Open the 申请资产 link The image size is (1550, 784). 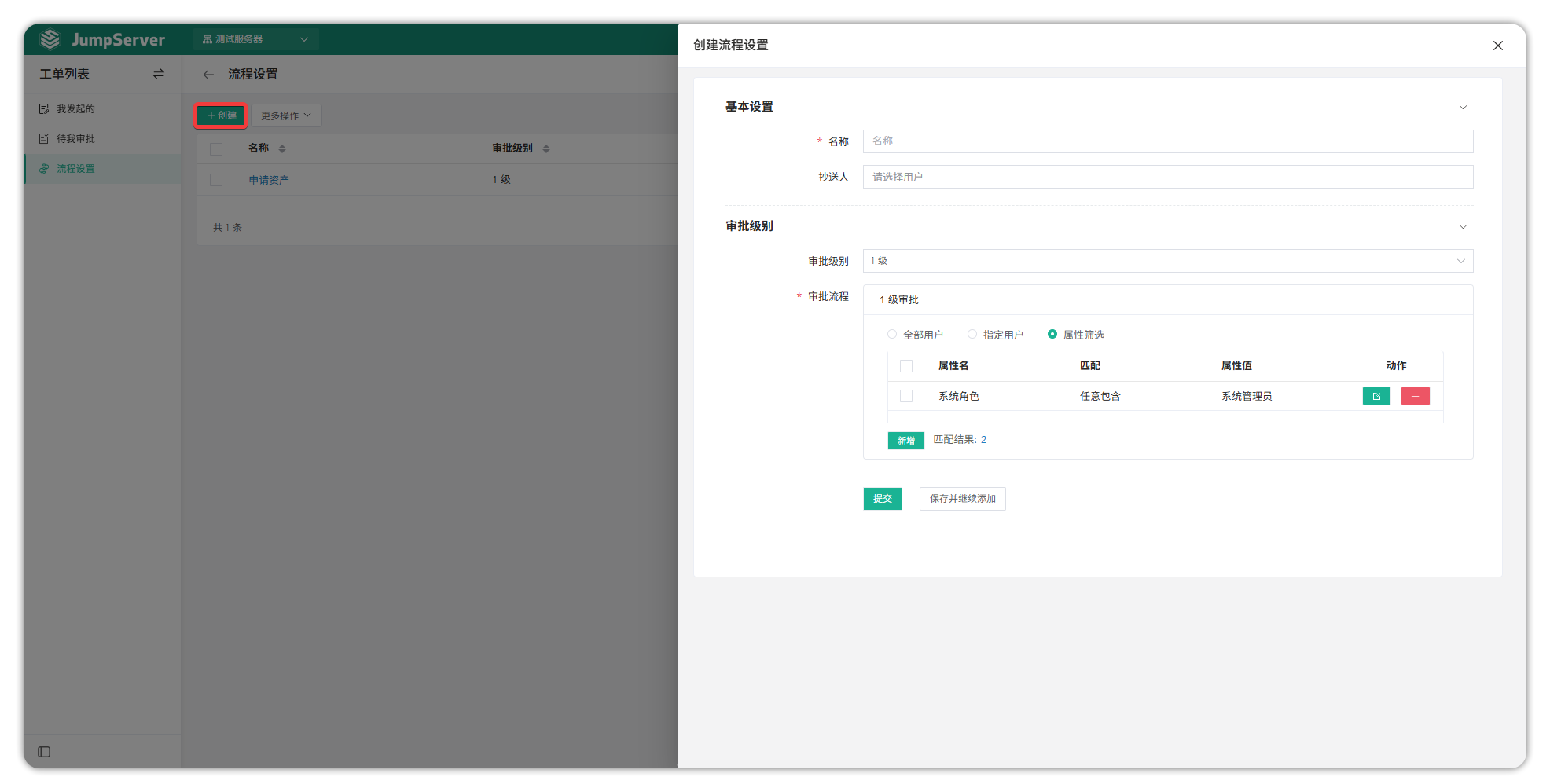click(x=269, y=180)
